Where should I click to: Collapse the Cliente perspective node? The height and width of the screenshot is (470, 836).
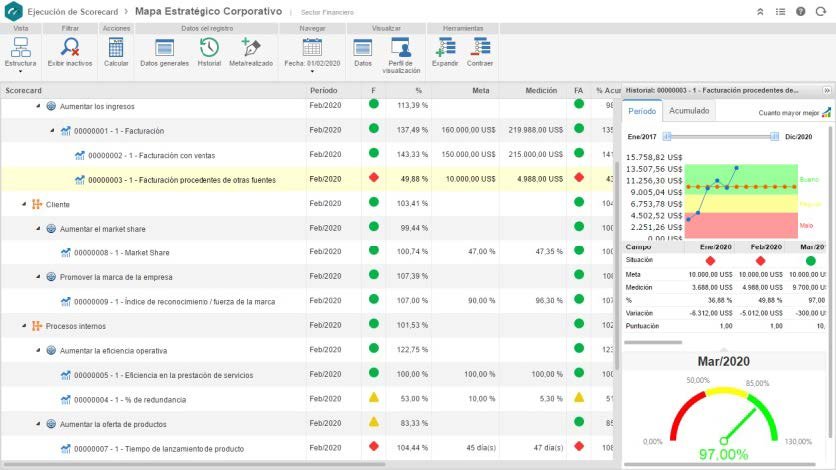(24, 204)
